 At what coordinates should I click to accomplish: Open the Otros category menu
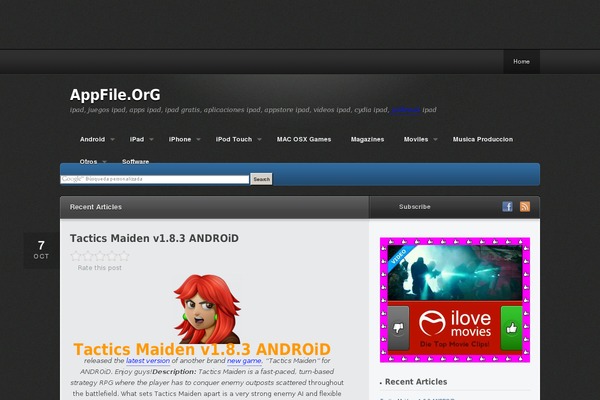pos(88,162)
